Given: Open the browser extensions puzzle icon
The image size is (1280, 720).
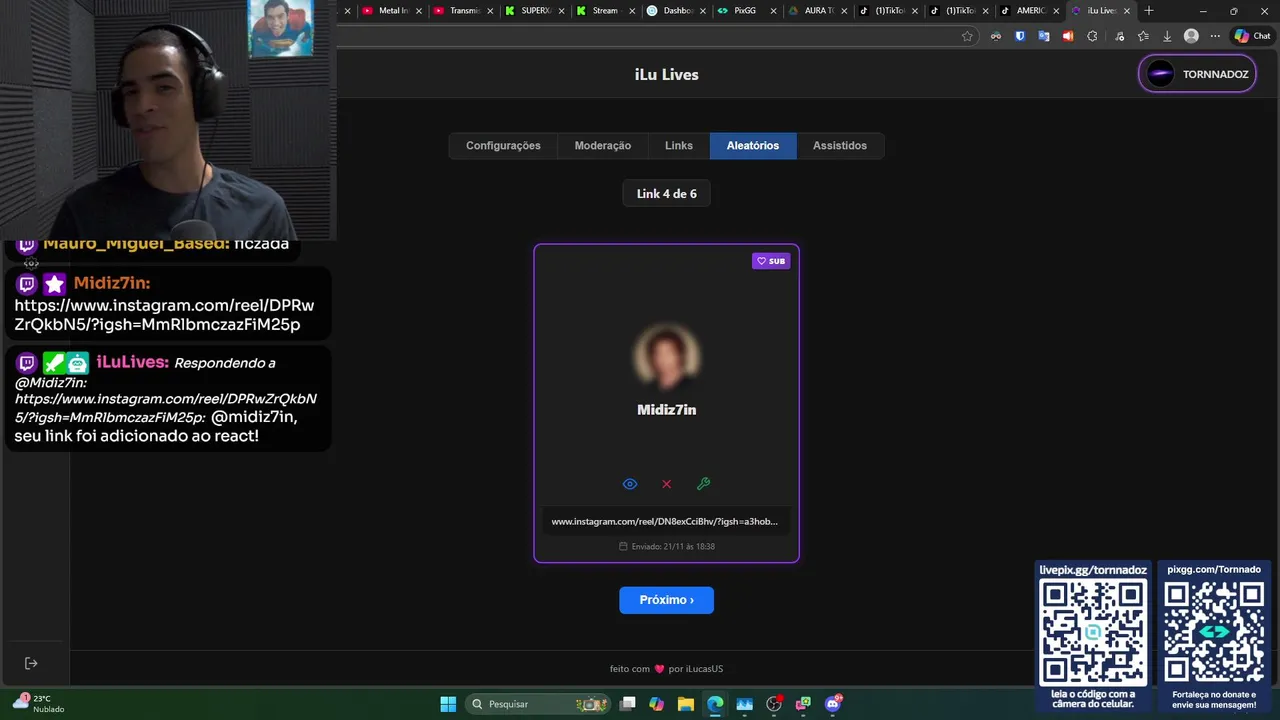Looking at the screenshot, I should coord(1092,36).
